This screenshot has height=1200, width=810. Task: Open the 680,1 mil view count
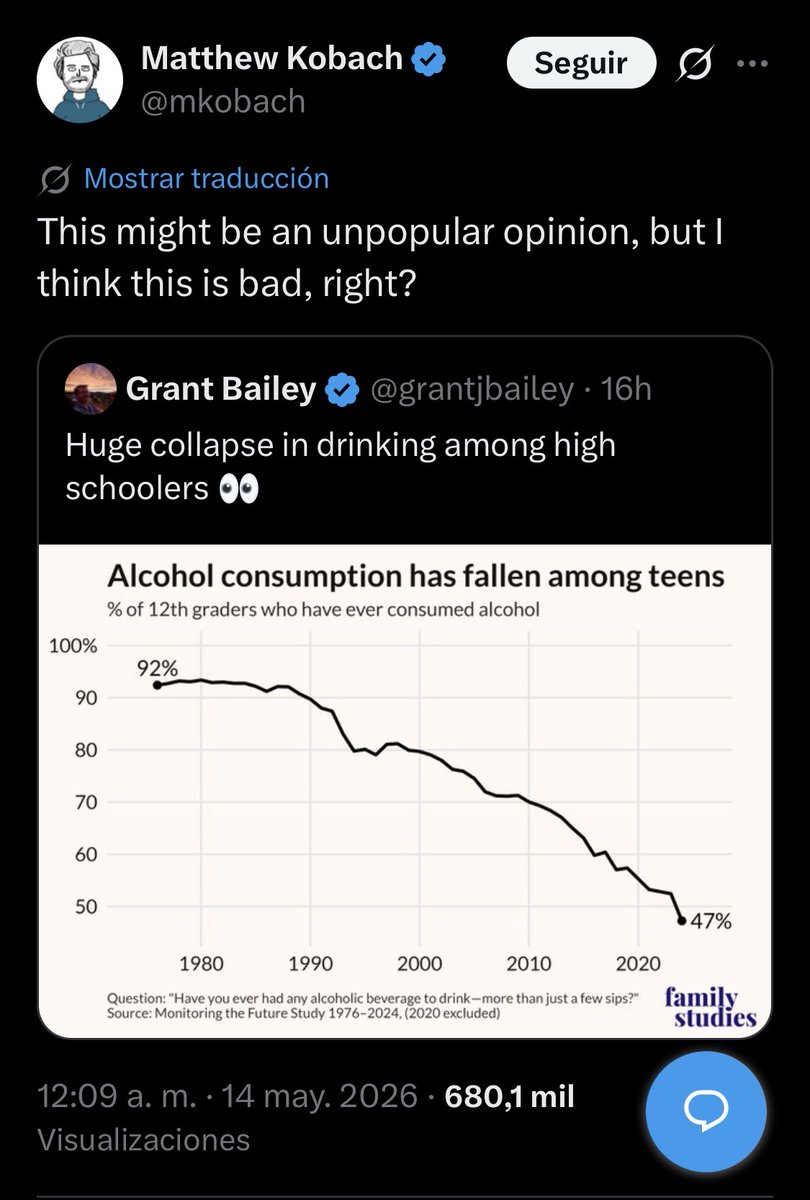tap(510, 1096)
